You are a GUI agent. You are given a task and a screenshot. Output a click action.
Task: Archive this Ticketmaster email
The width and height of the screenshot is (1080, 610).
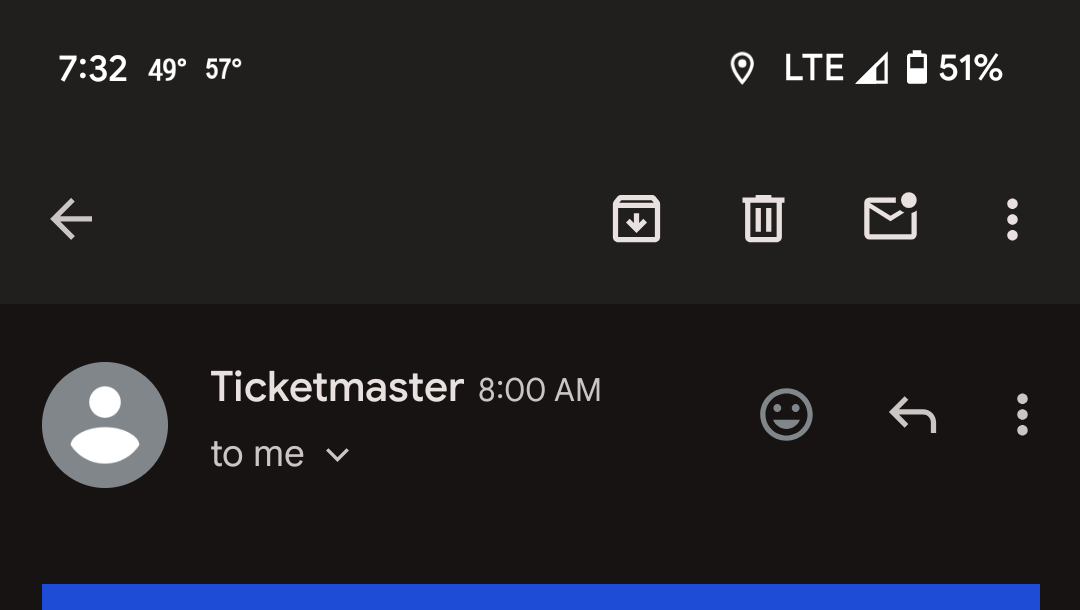[636, 219]
